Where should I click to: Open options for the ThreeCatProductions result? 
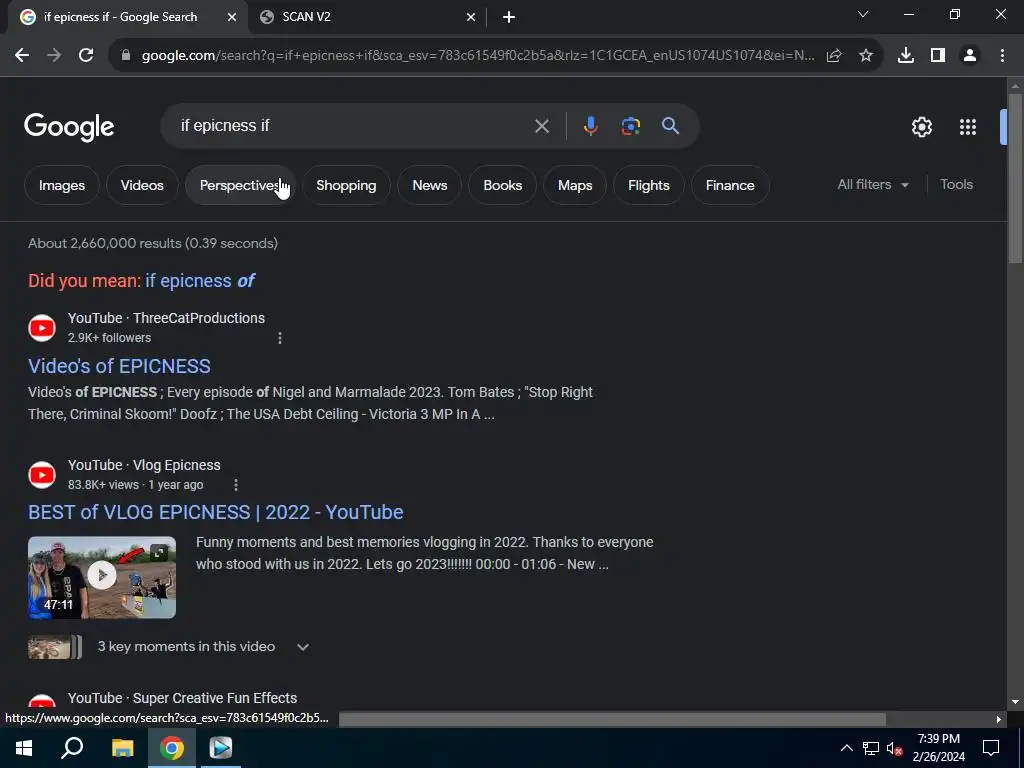tap(280, 338)
